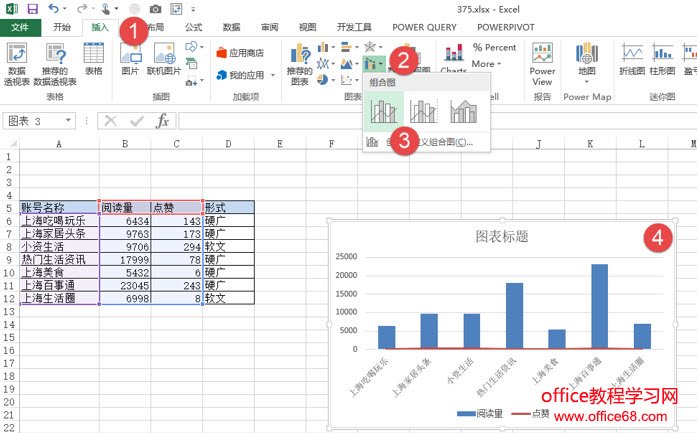
Task: Select header cell 账号名称
Action: tap(59, 207)
